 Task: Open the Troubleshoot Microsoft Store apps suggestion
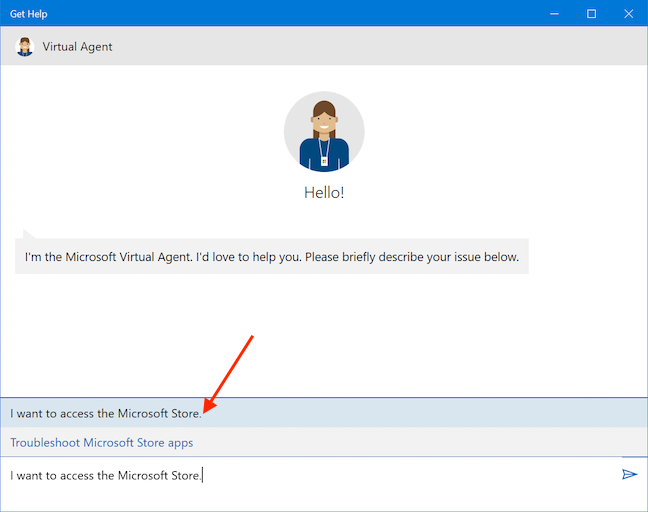click(x=102, y=442)
